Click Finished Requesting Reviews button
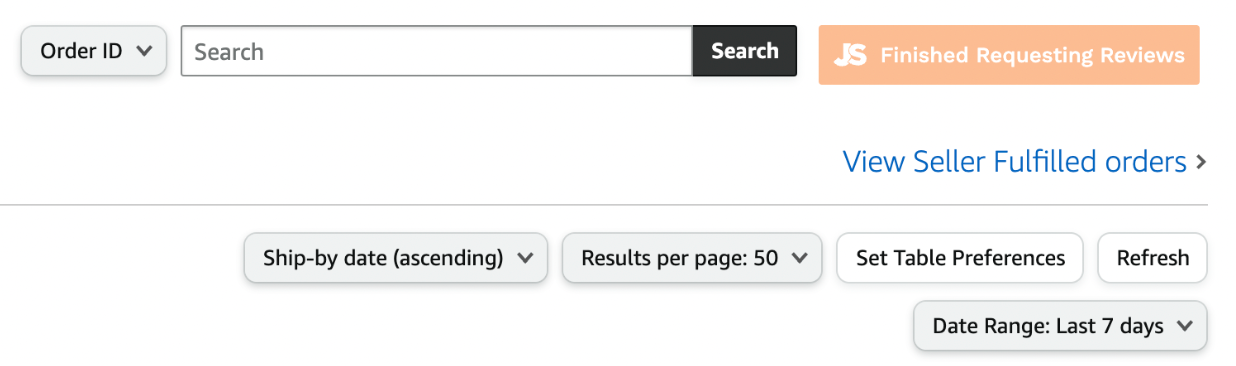 click(x=1009, y=55)
